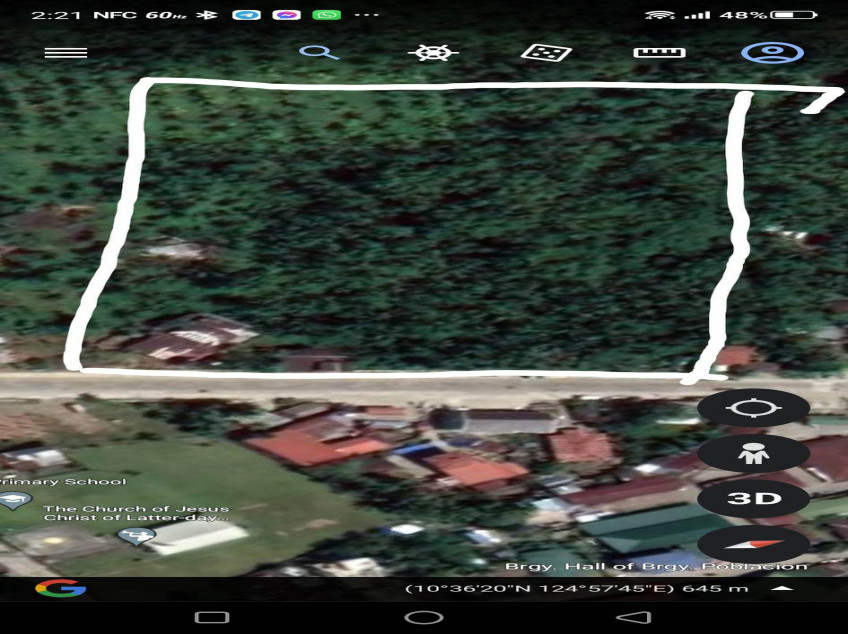Select the Measure distance ruler tool
The width and height of the screenshot is (848, 634).
tap(659, 52)
